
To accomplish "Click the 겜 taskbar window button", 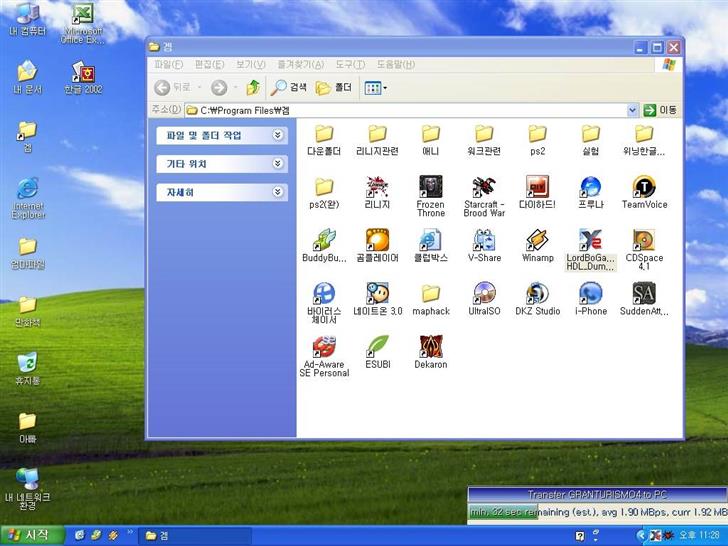I will 197,536.
